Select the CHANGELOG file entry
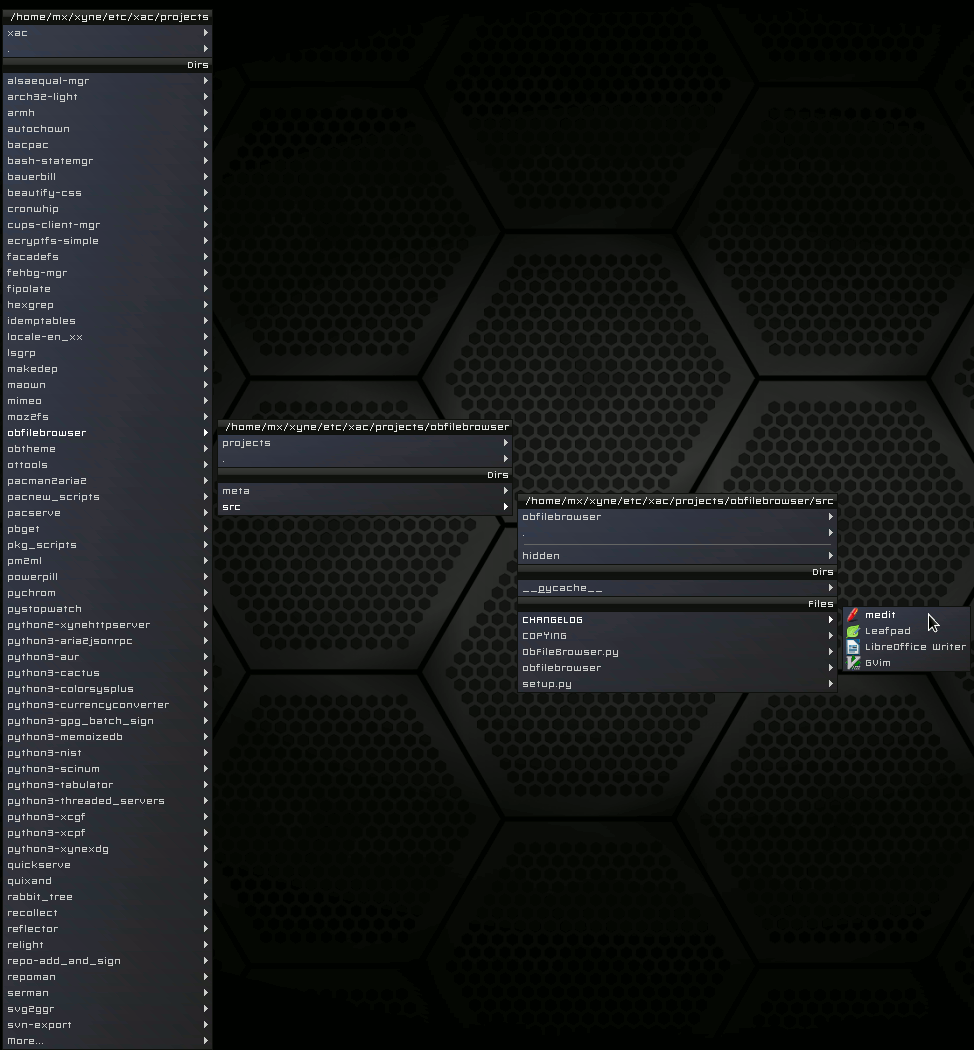The width and height of the screenshot is (974, 1050). click(552, 620)
